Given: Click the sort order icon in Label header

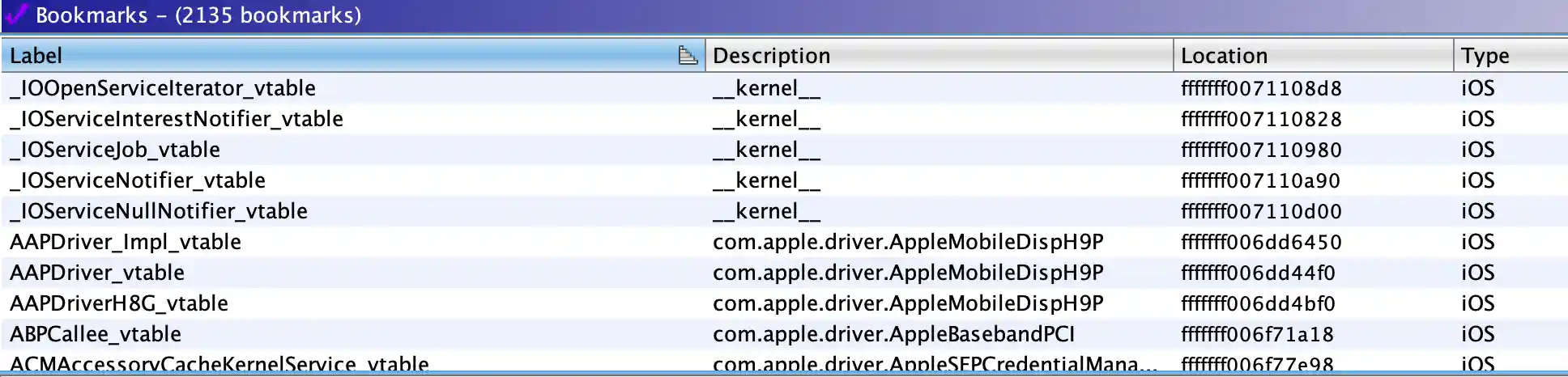Looking at the screenshot, I should [687, 55].
